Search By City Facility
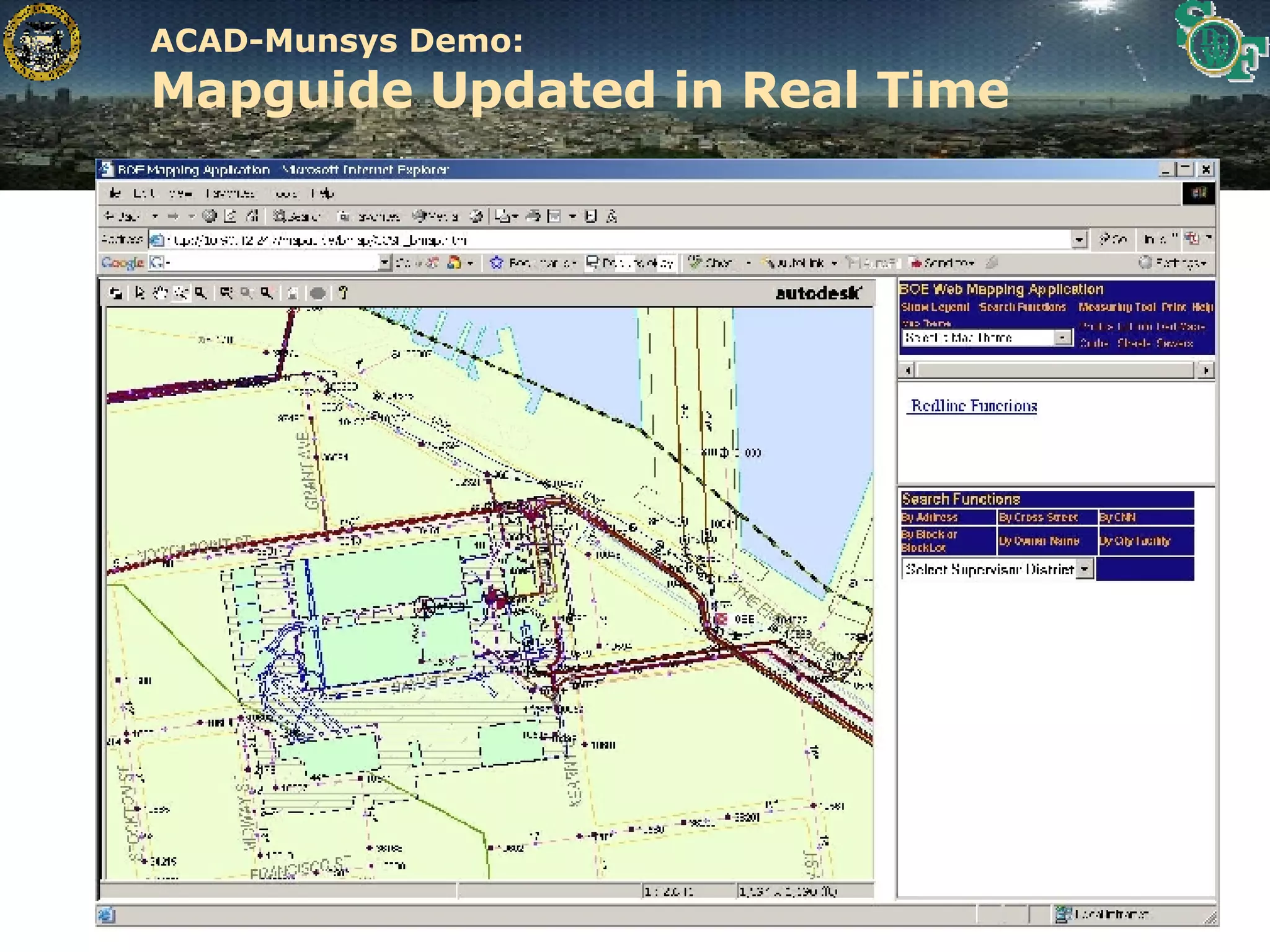This screenshot has width=1270, height=952. point(1146,541)
